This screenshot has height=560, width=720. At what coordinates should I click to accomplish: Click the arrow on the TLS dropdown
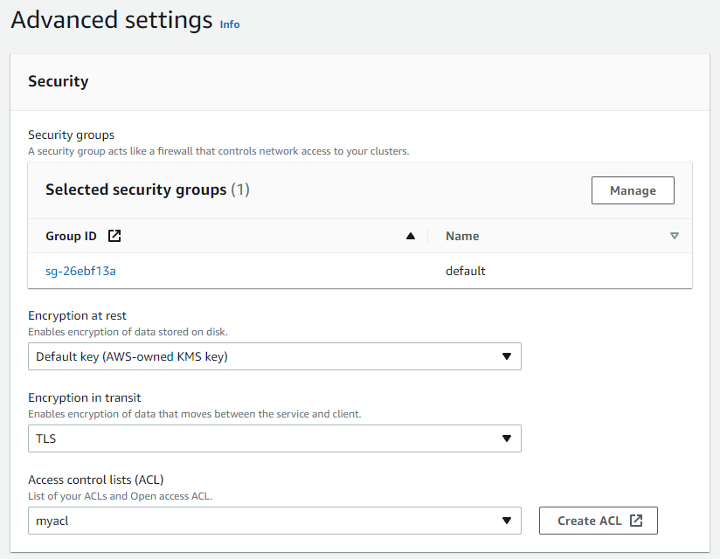pos(506,438)
